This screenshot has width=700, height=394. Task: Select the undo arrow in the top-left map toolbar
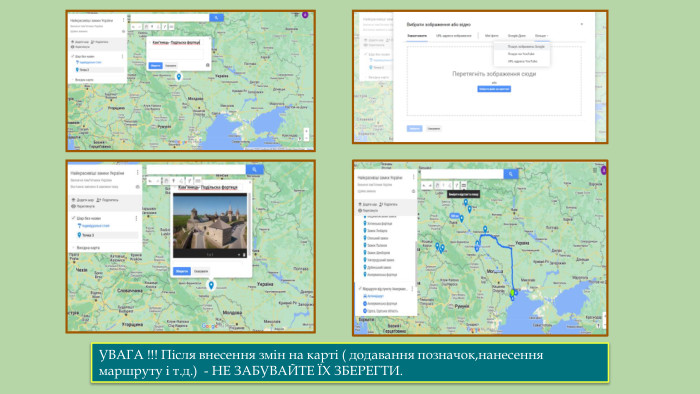133,27
